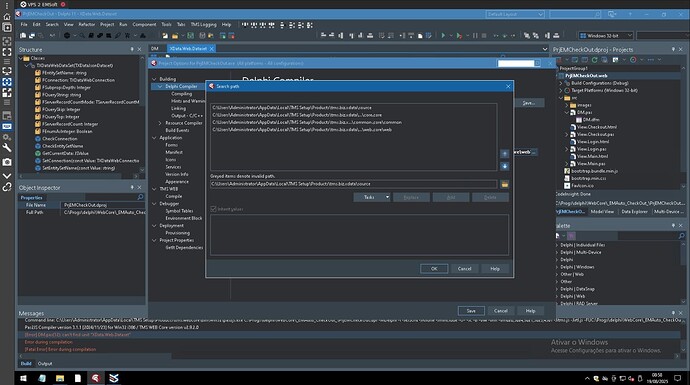Click the Stop program toolbar icon

pyautogui.click(x=484, y=36)
